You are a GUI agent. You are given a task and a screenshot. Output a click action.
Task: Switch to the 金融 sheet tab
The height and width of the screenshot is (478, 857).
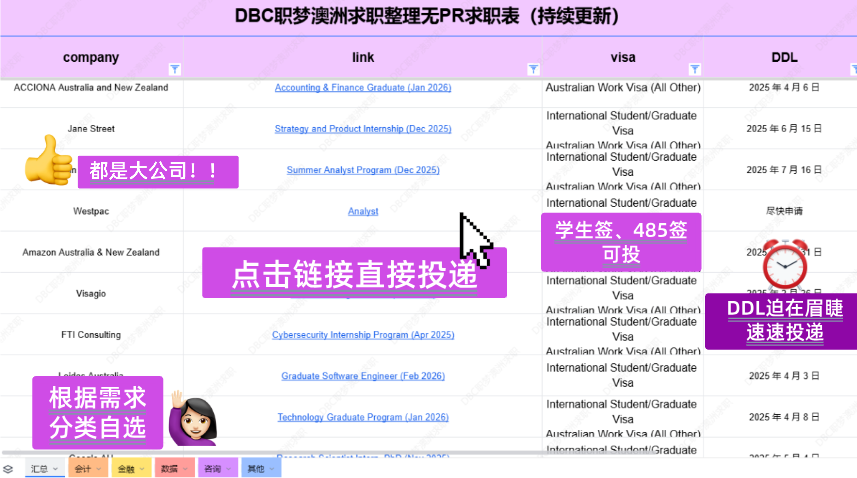tap(126, 469)
